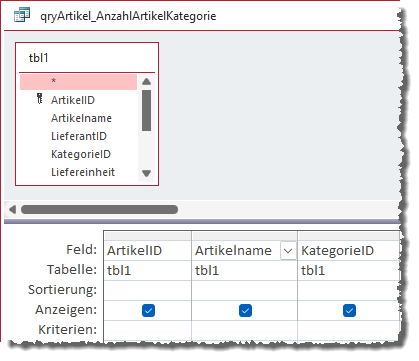This screenshot has height=361, width=419.
Task: Click the field list scroll down arrow
Action: point(146,173)
